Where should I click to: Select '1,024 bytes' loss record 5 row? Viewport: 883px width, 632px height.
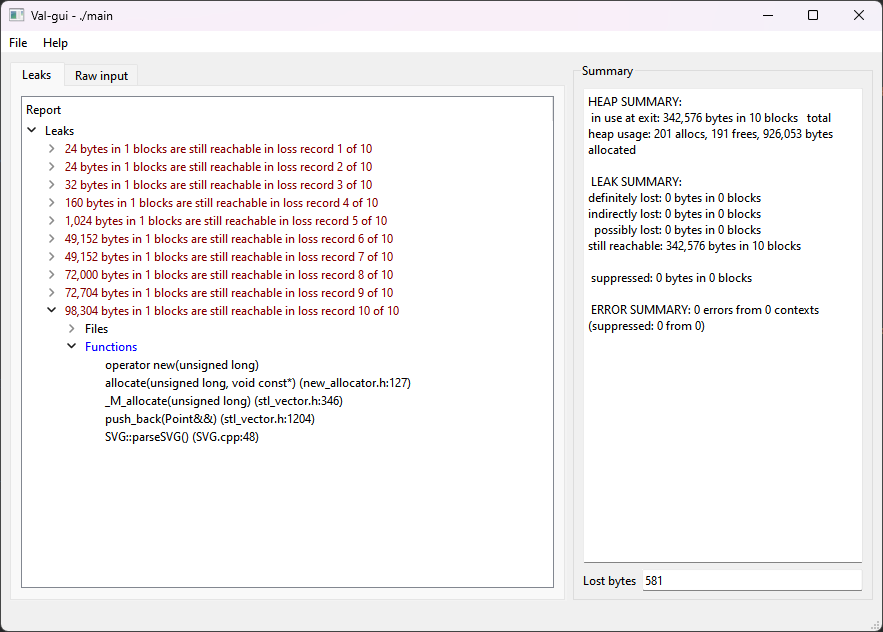[226, 221]
